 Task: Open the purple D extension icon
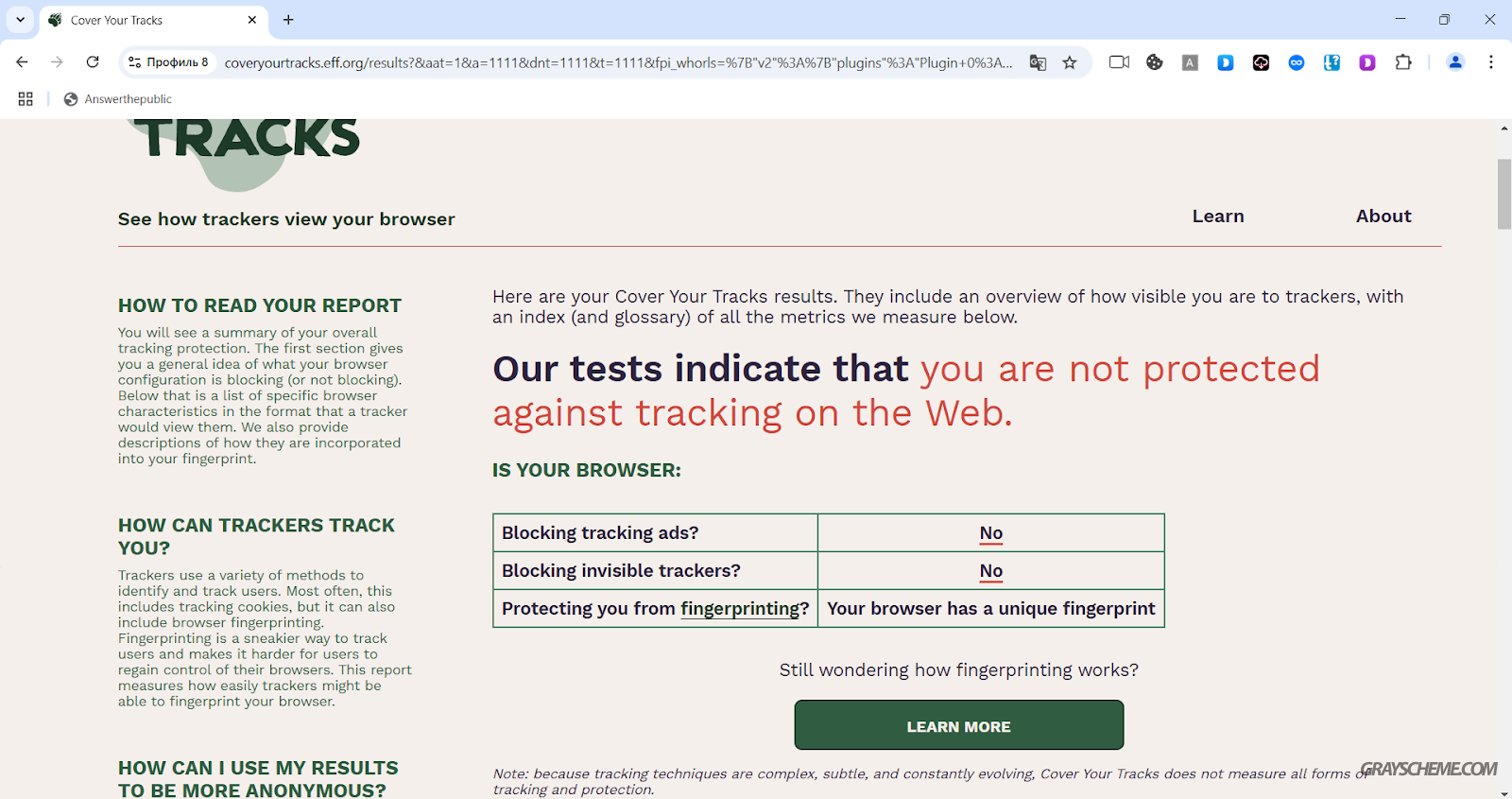point(1367,62)
